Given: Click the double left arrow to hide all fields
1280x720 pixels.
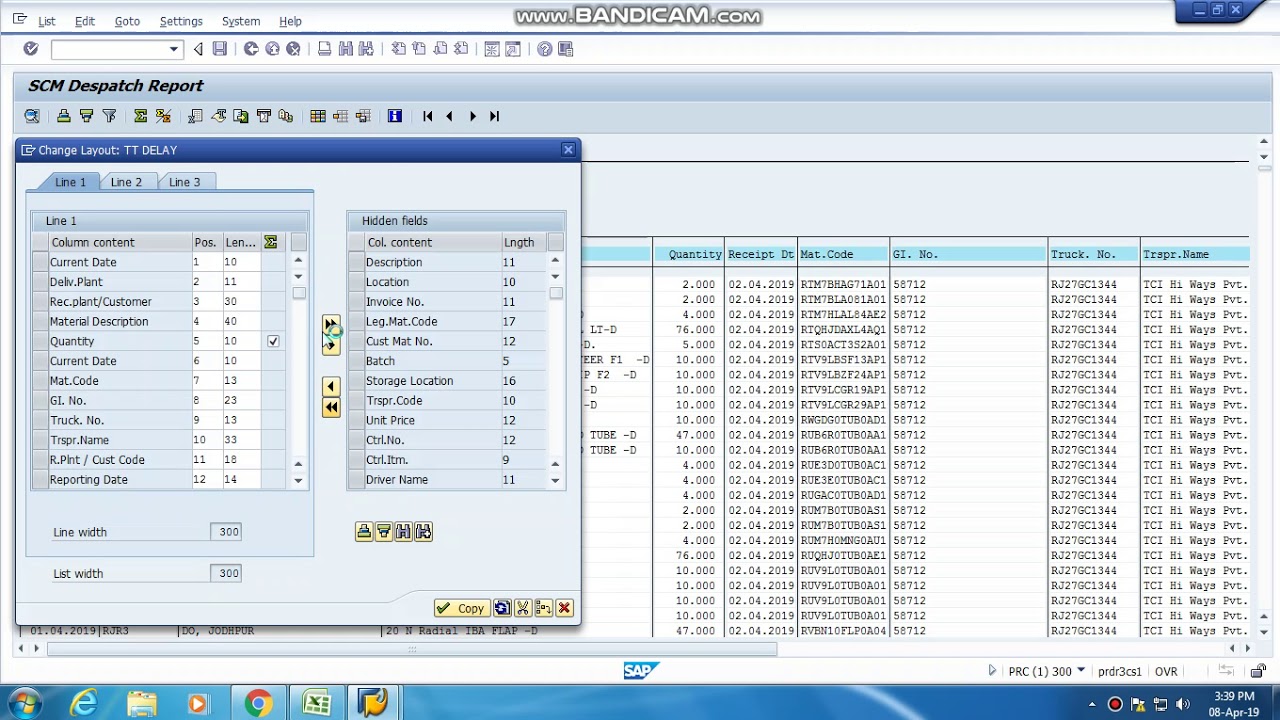Looking at the screenshot, I should [x=331, y=407].
